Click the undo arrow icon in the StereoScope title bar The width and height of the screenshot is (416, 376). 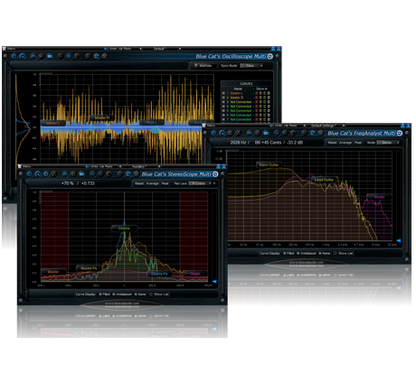[x=88, y=166]
